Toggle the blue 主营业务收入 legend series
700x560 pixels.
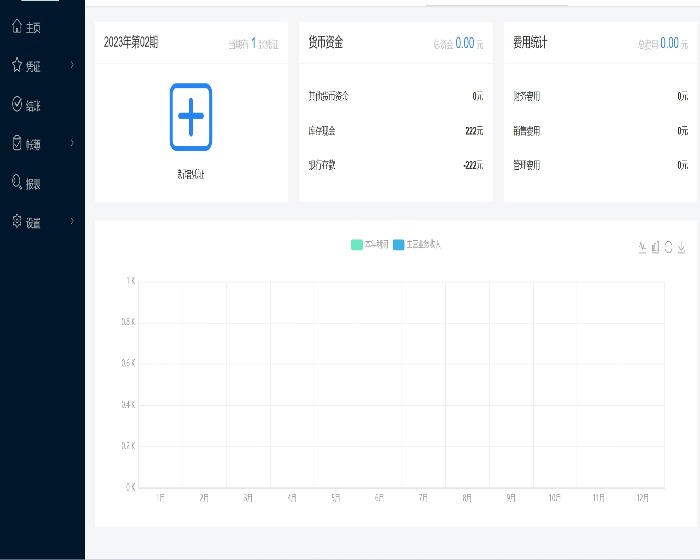417,244
